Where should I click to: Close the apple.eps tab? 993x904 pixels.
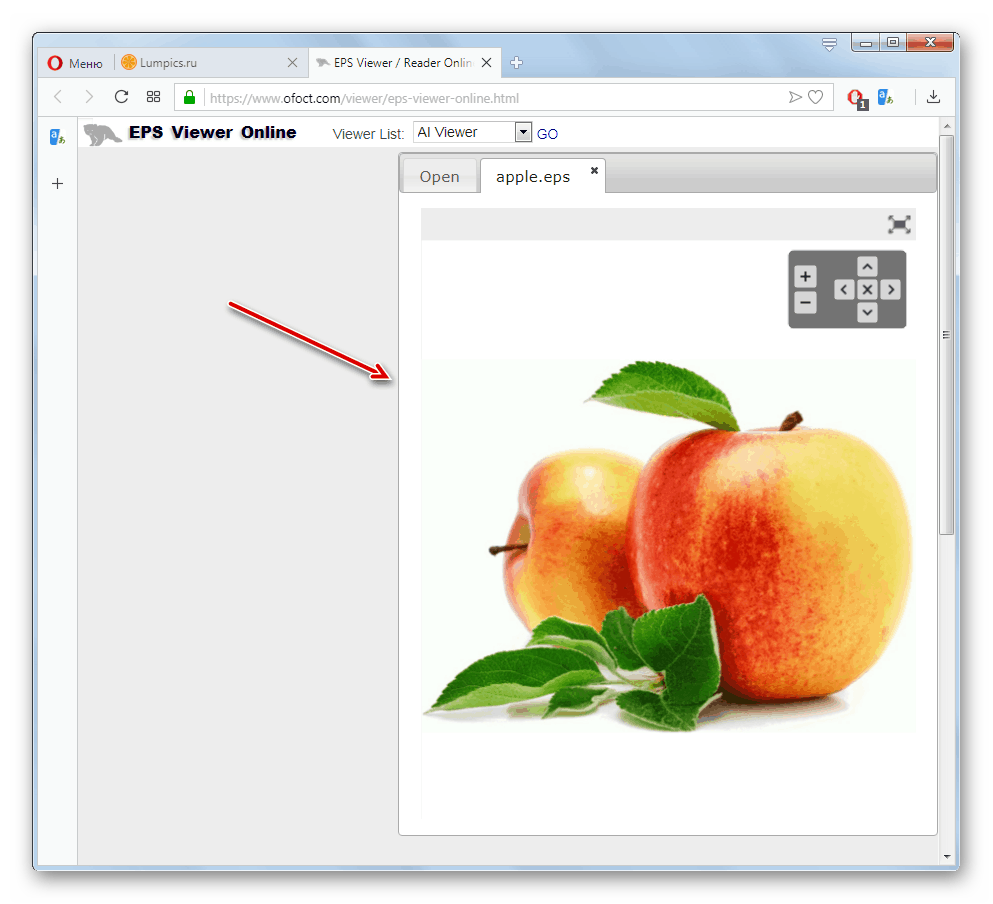(594, 170)
